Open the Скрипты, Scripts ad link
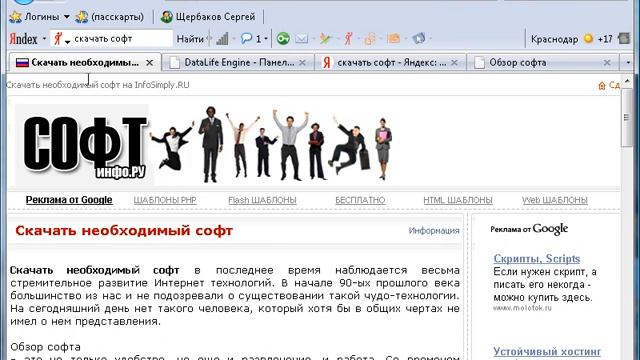Screen dimensions: 640x360 tap(537, 259)
